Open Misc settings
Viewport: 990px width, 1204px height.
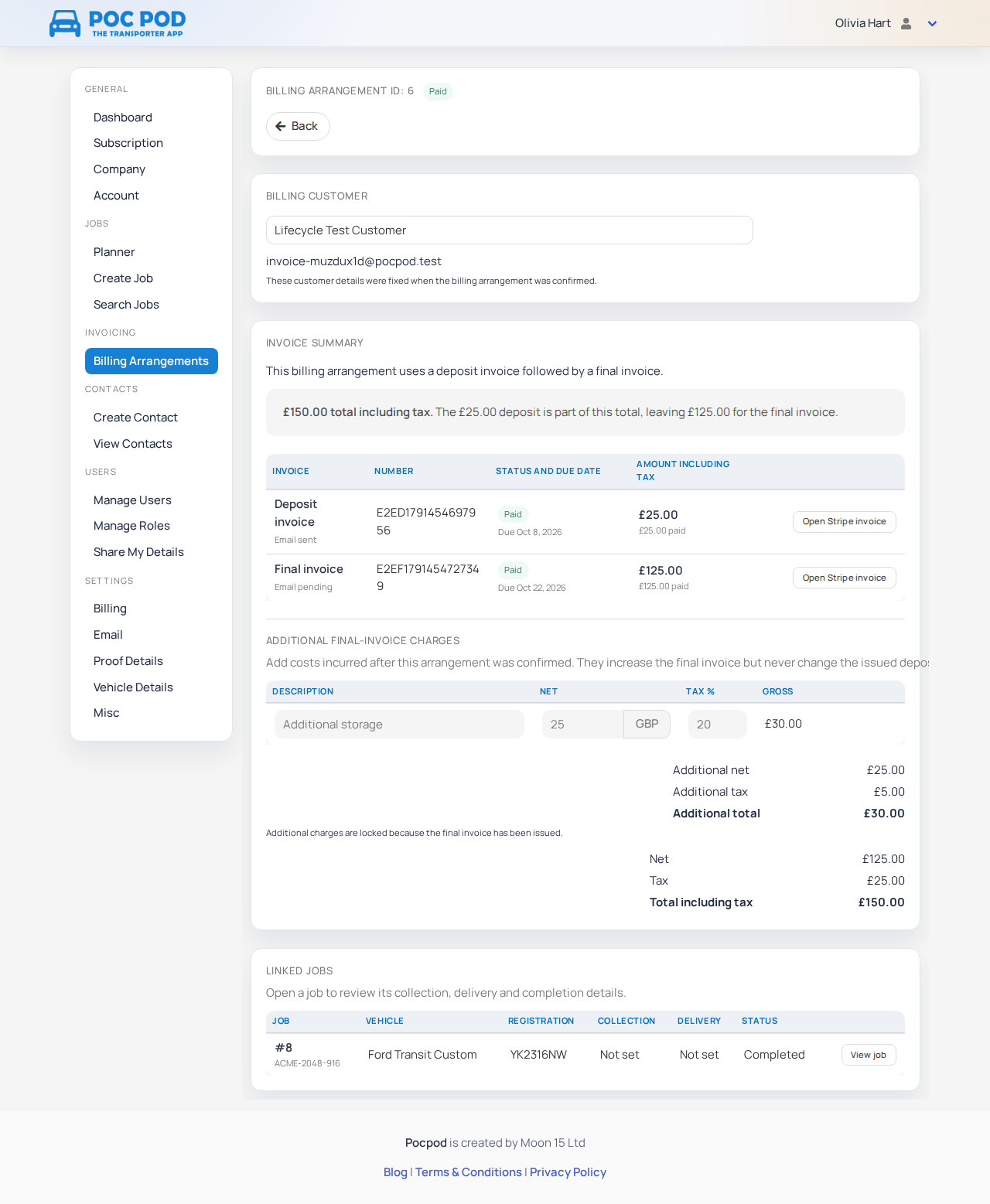[x=107, y=713]
